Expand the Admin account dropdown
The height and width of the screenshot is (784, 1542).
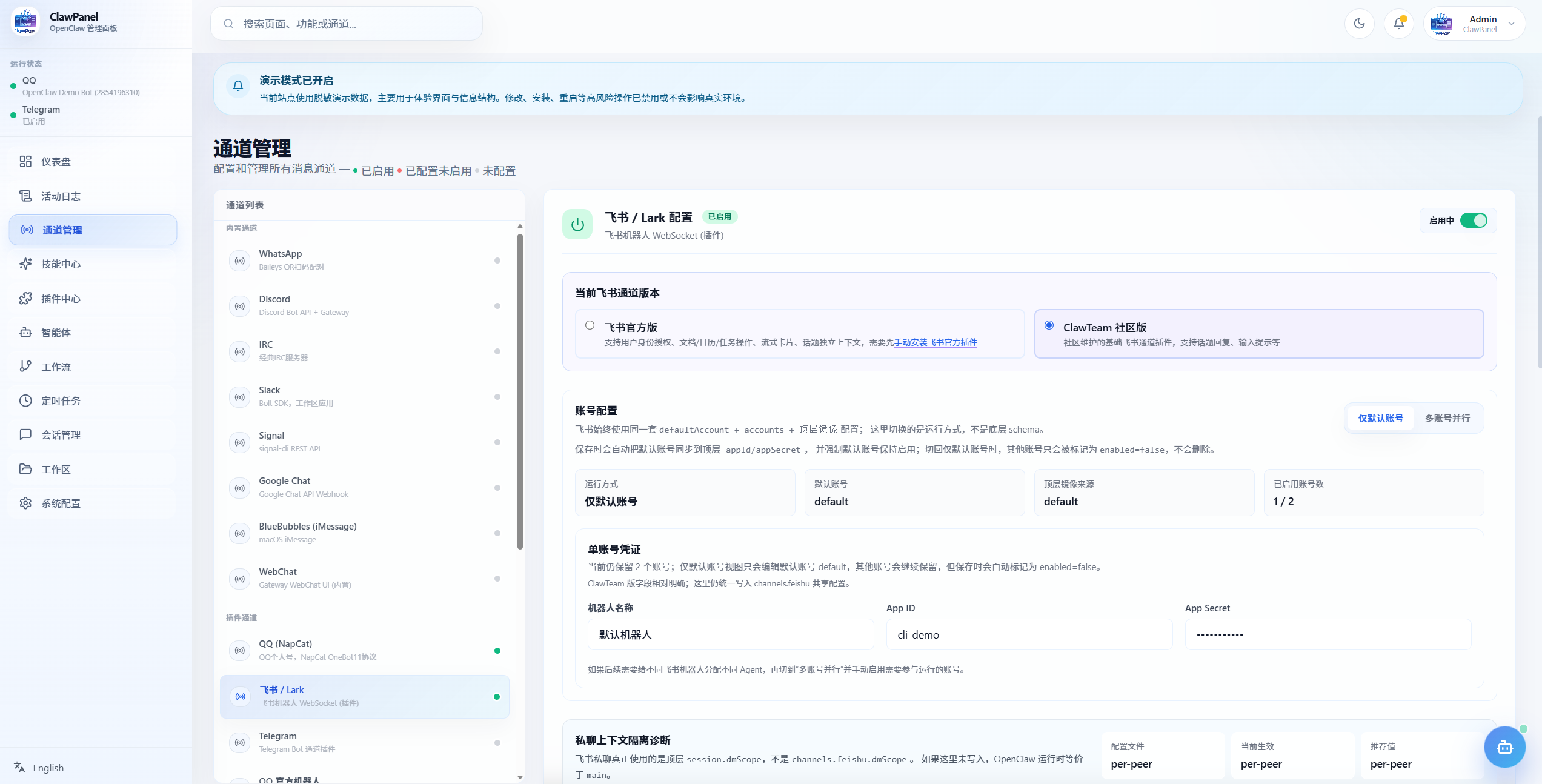1511,24
